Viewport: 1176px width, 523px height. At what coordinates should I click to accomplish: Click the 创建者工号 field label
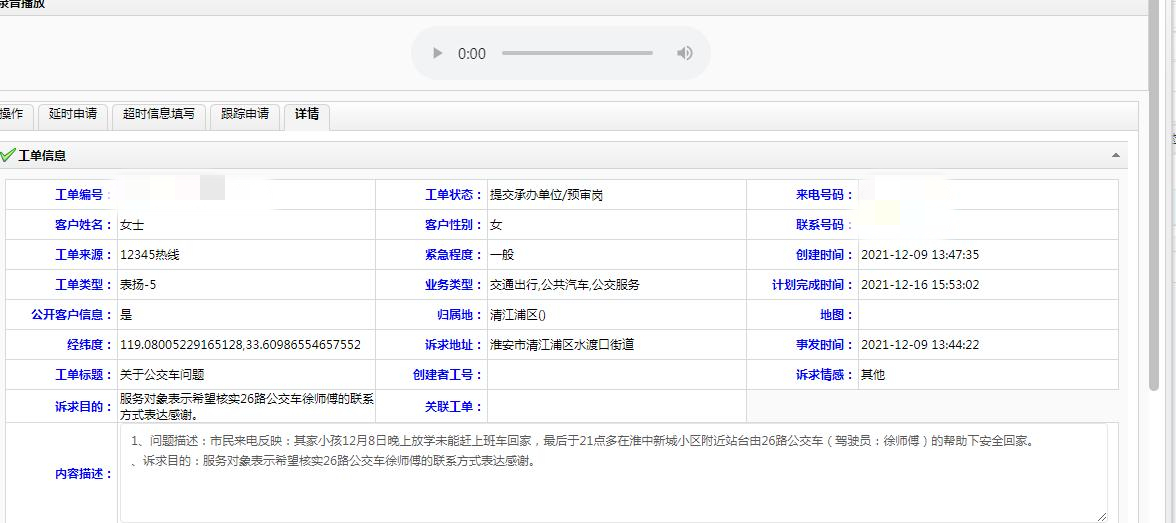pyautogui.click(x=448, y=375)
